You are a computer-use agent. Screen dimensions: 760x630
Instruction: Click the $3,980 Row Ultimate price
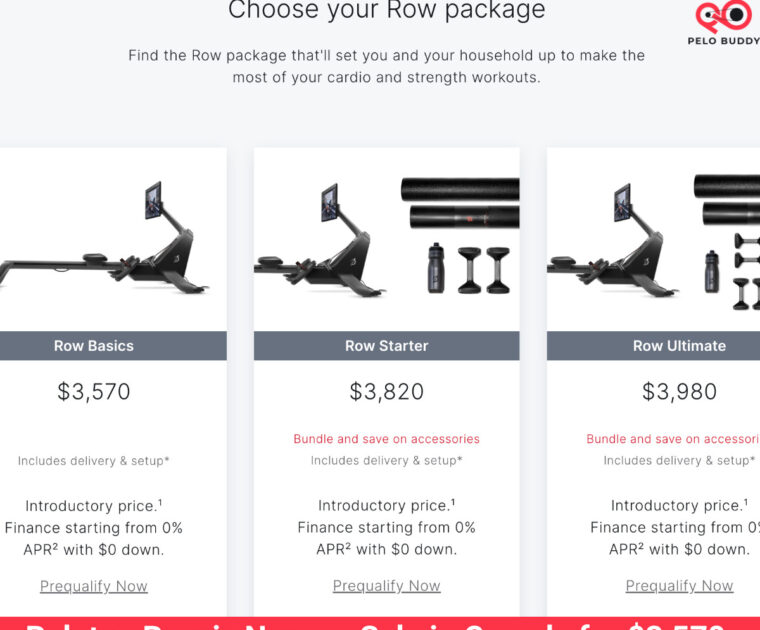coord(679,391)
